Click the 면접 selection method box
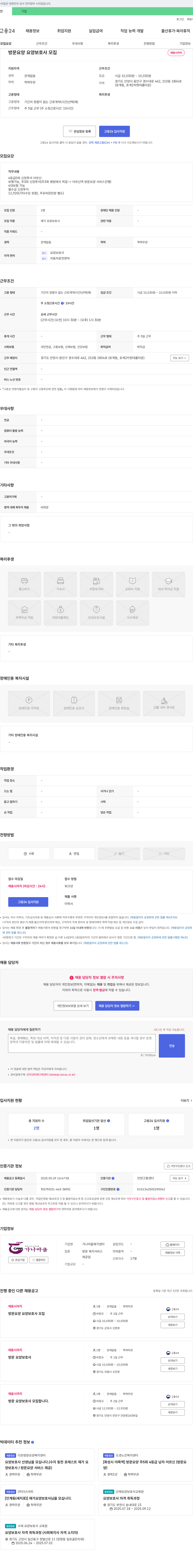The width and height of the screenshot is (193, 1568). click(x=74, y=853)
